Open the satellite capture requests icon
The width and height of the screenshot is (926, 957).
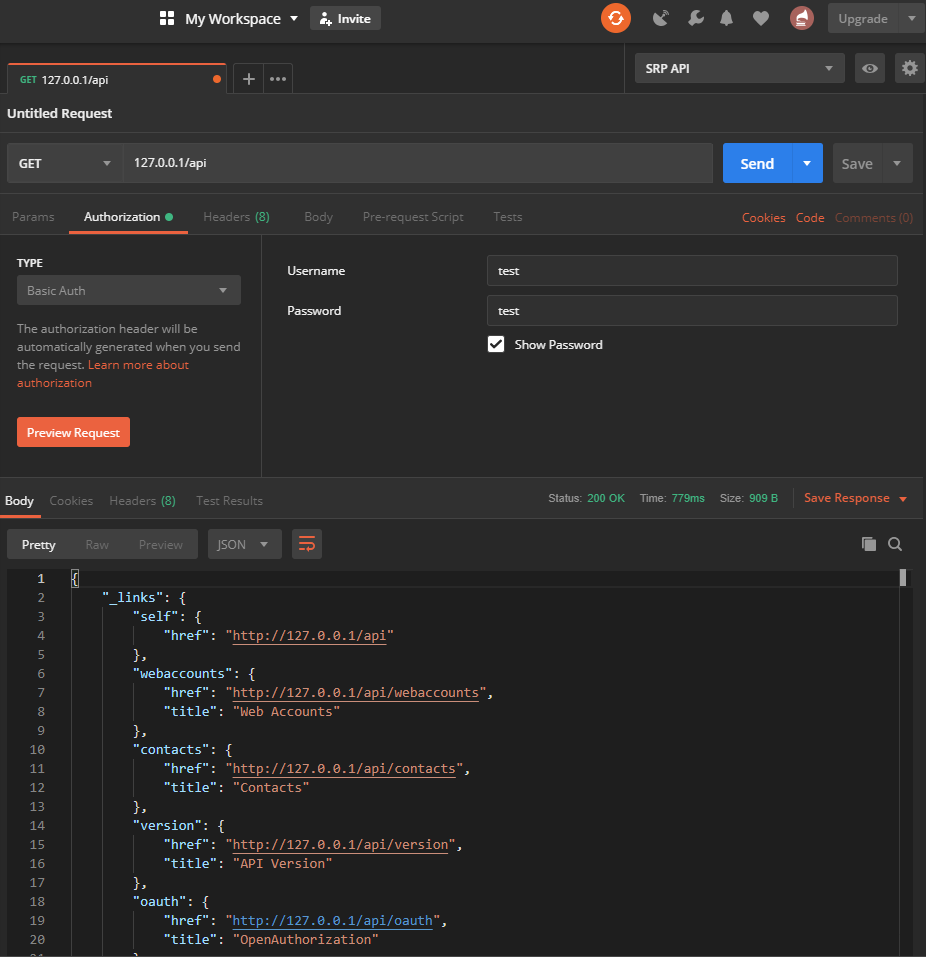[660, 18]
